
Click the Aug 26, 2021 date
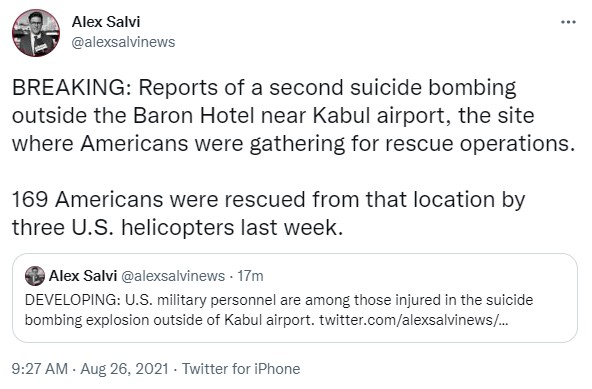[x=124, y=369]
